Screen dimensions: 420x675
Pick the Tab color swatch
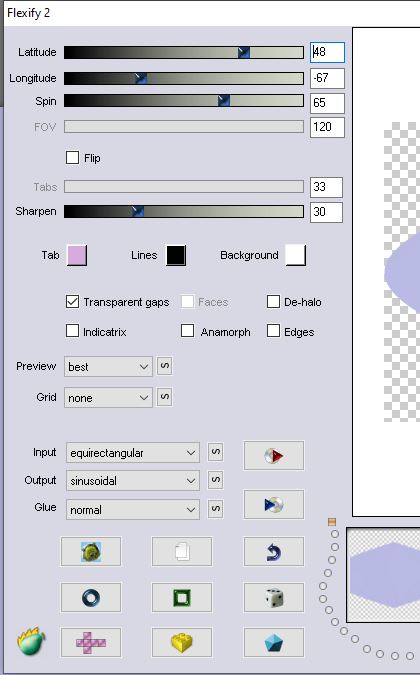pyautogui.click(x=77, y=255)
